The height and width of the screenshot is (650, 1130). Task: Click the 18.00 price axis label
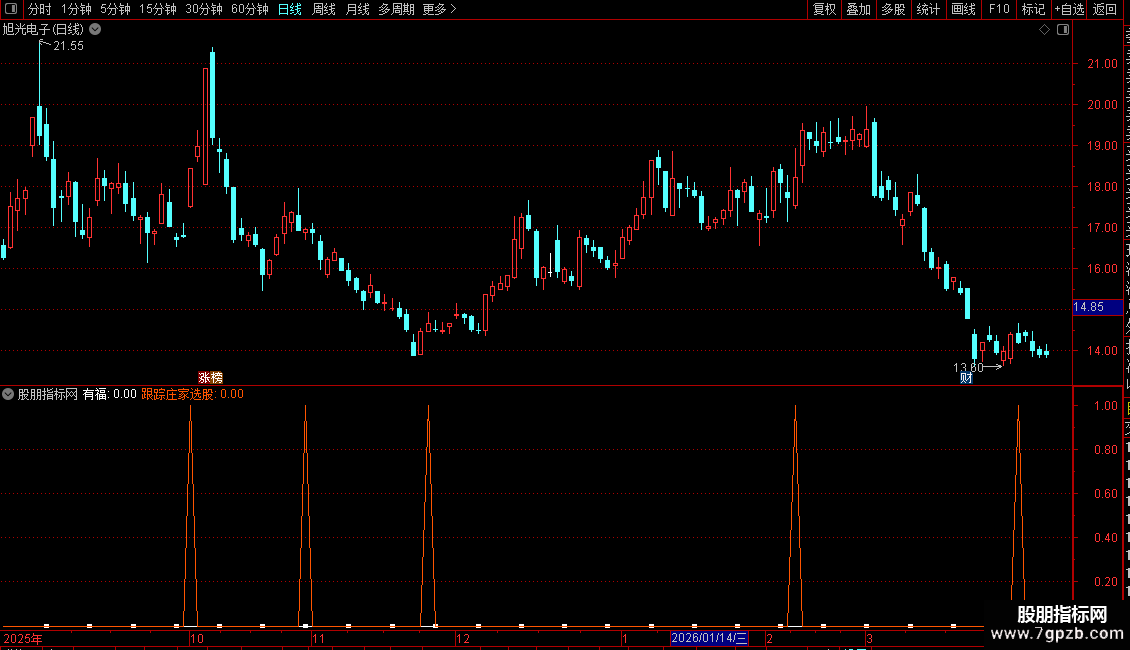click(1103, 187)
